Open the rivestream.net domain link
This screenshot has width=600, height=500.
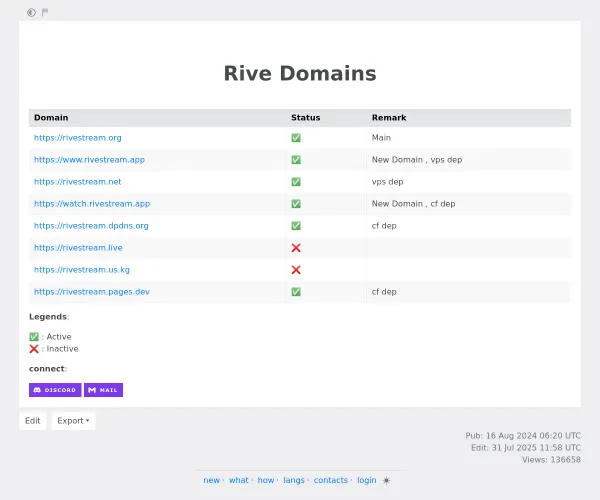pyautogui.click(x=77, y=182)
